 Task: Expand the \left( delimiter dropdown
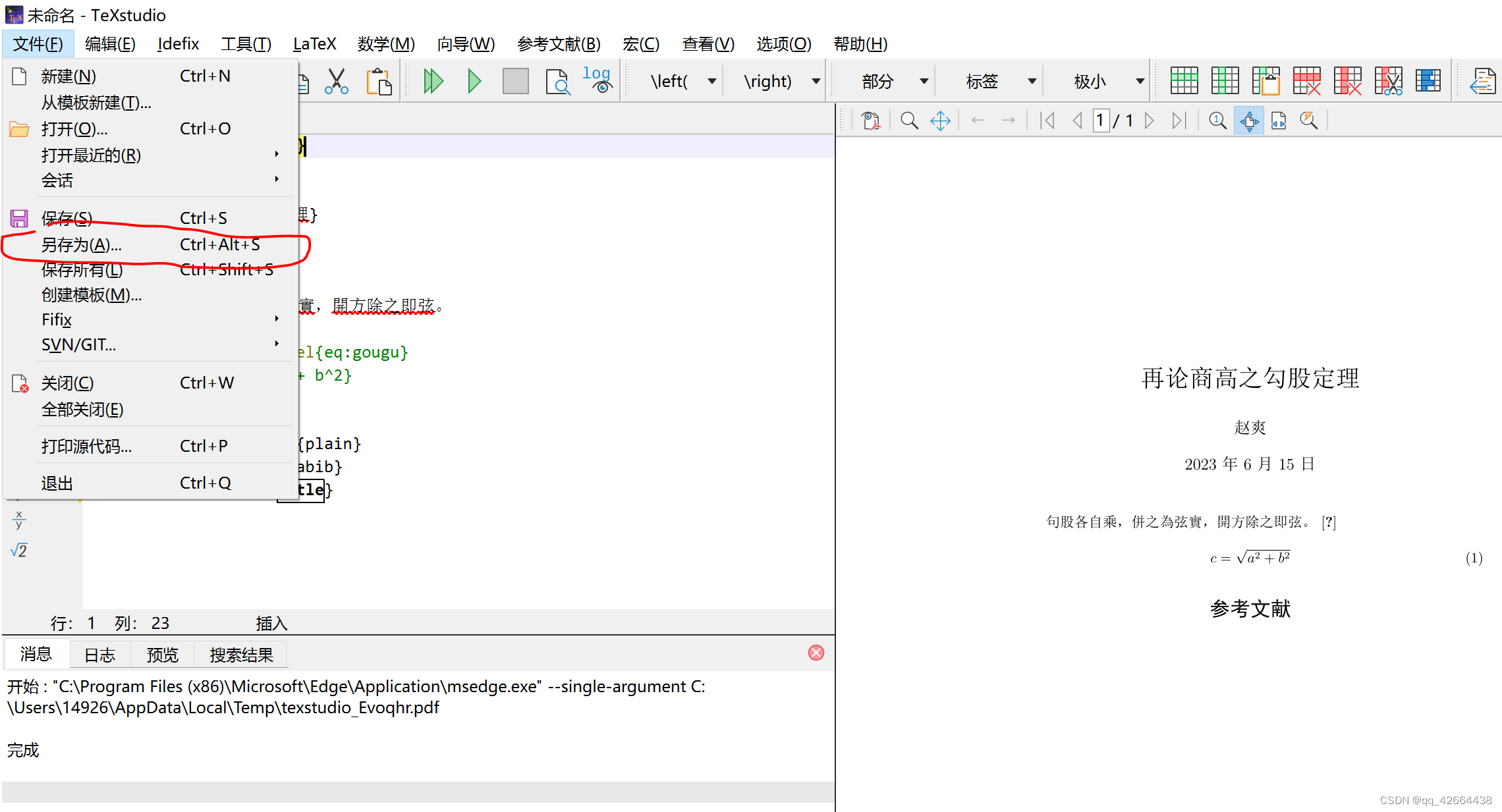pyautogui.click(x=712, y=81)
